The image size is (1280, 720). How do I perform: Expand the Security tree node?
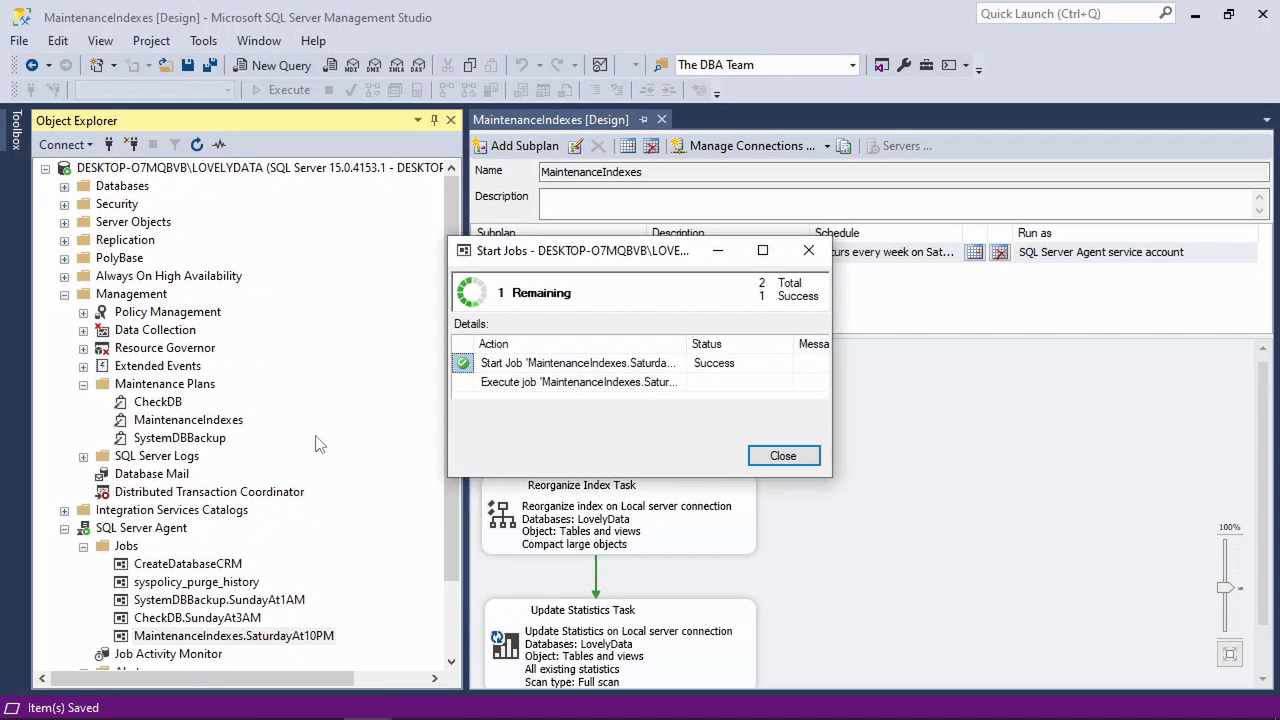coord(65,204)
